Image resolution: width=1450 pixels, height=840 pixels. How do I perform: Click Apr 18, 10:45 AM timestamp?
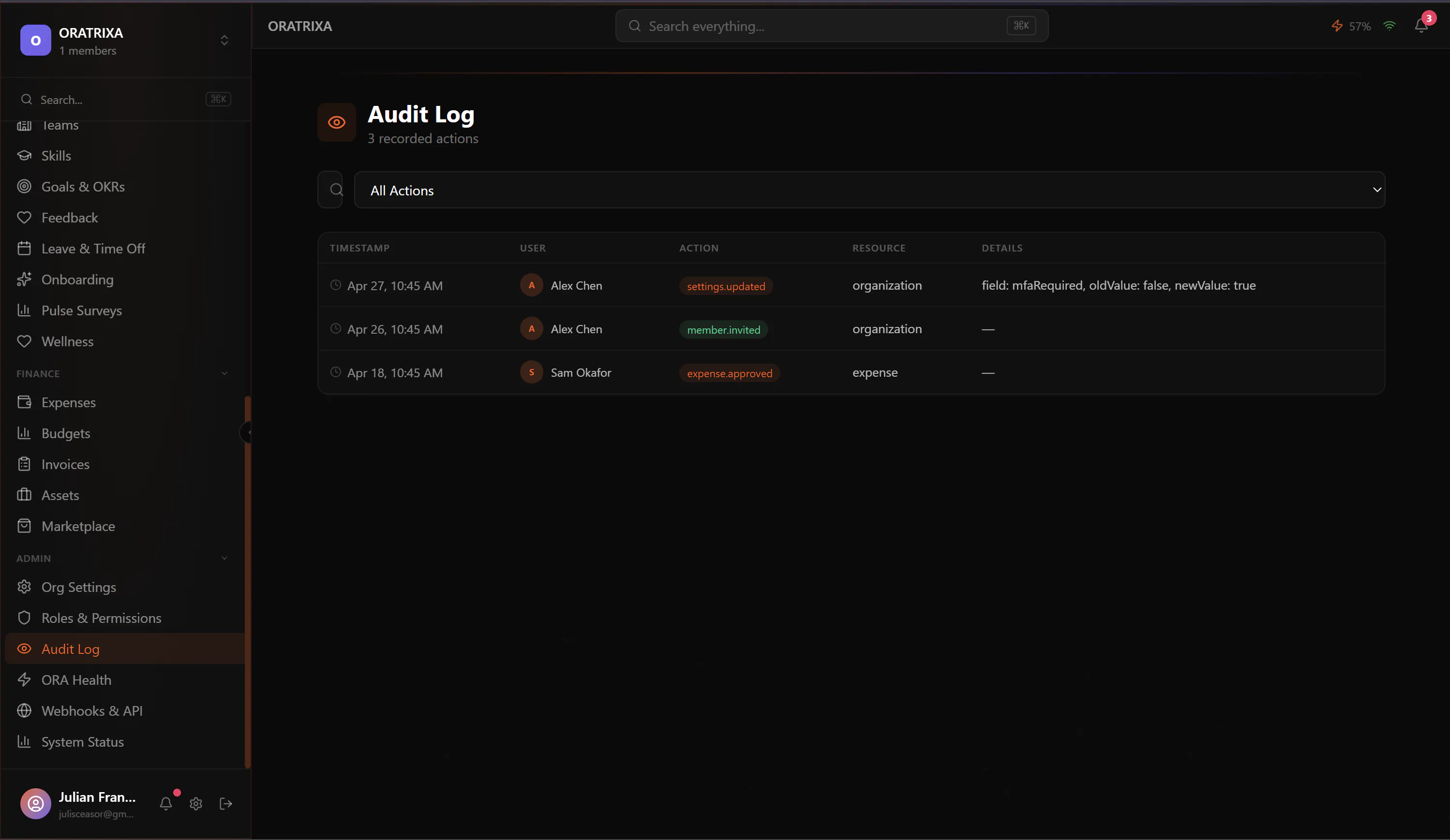[x=395, y=373]
